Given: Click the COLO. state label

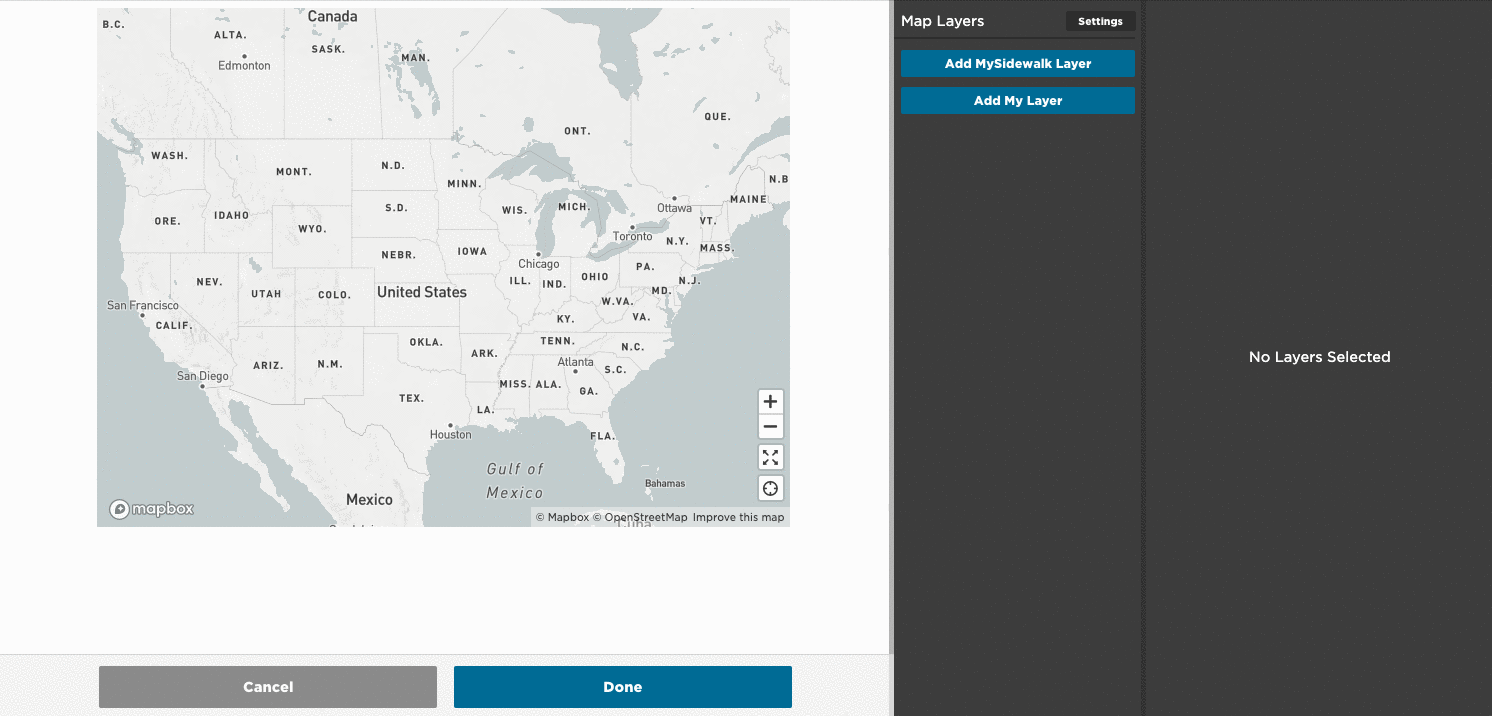Looking at the screenshot, I should [334, 295].
